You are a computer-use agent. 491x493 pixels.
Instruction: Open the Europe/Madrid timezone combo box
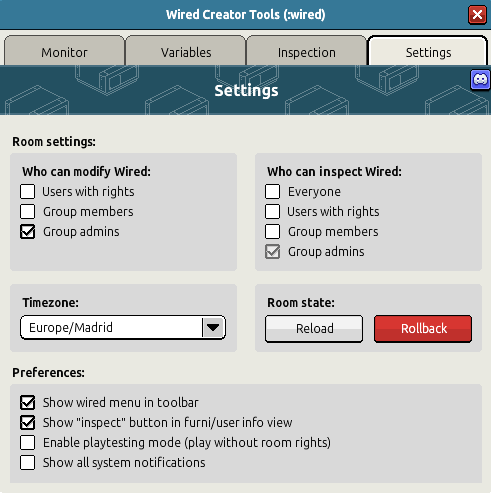[123, 327]
